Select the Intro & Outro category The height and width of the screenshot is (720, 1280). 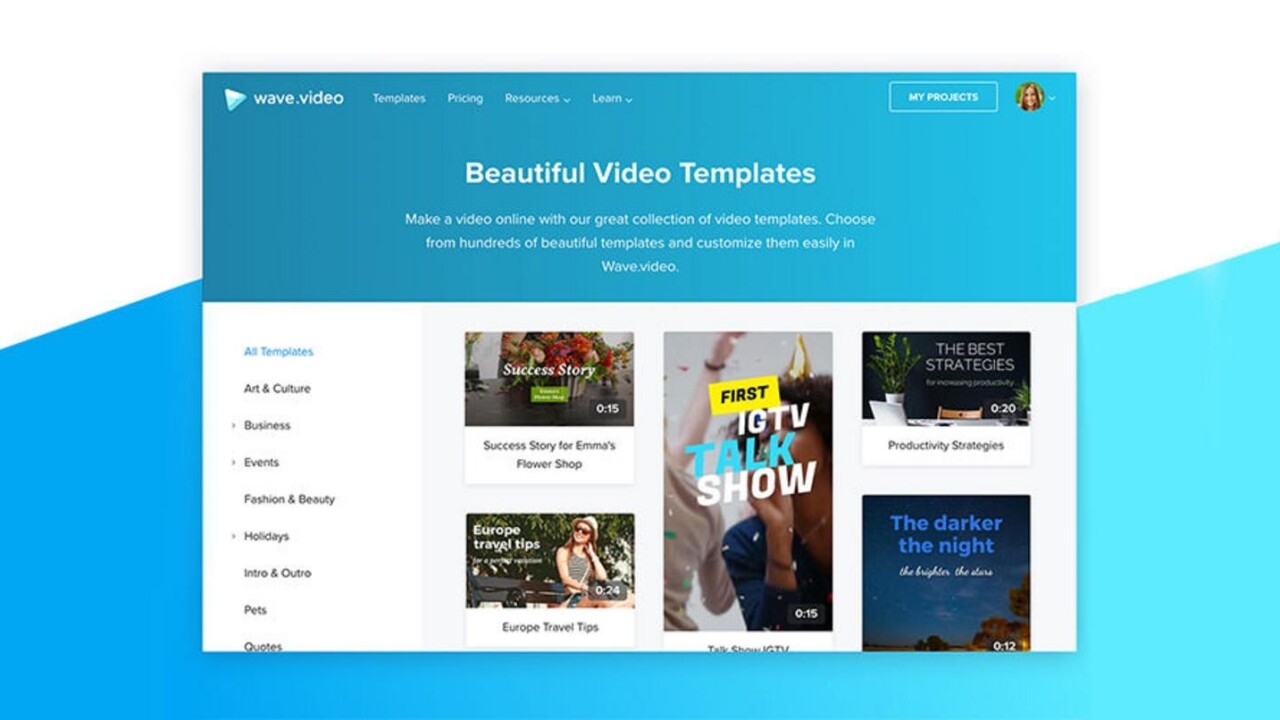(x=277, y=574)
